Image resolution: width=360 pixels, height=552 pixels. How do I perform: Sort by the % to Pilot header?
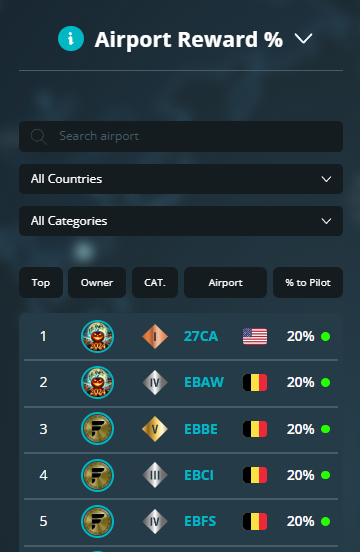click(x=308, y=282)
